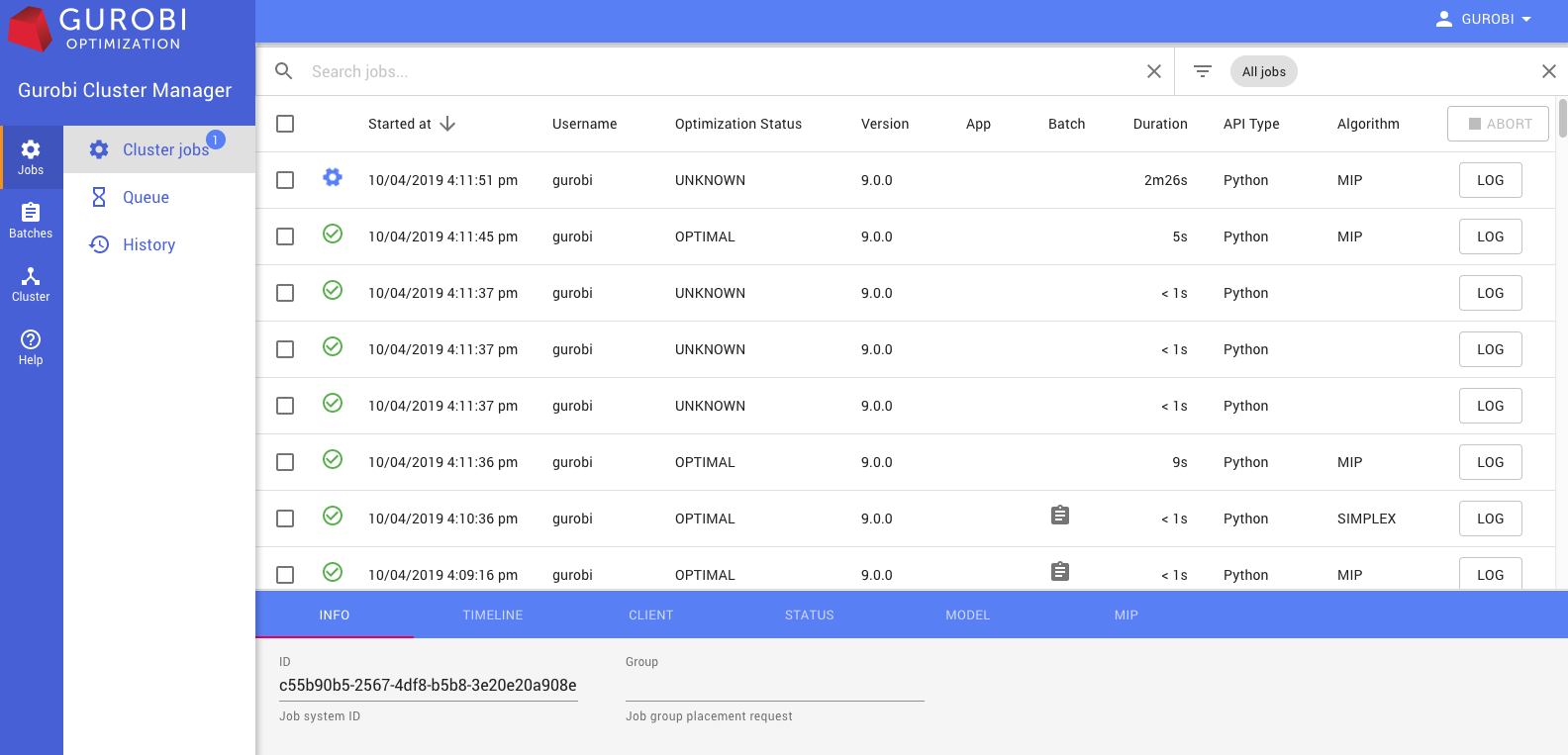The width and height of the screenshot is (1568, 755).
Task: Open the All jobs filter chip
Action: pos(1263,71)
